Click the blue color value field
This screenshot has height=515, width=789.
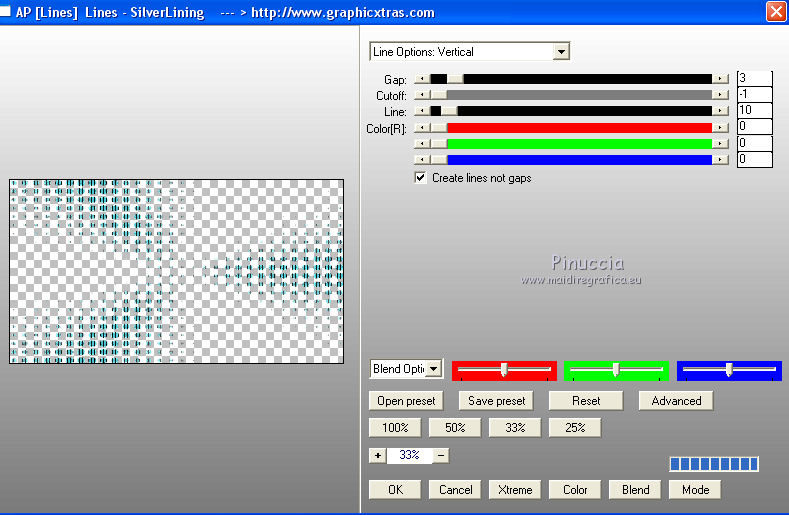[x=754, y=159]
